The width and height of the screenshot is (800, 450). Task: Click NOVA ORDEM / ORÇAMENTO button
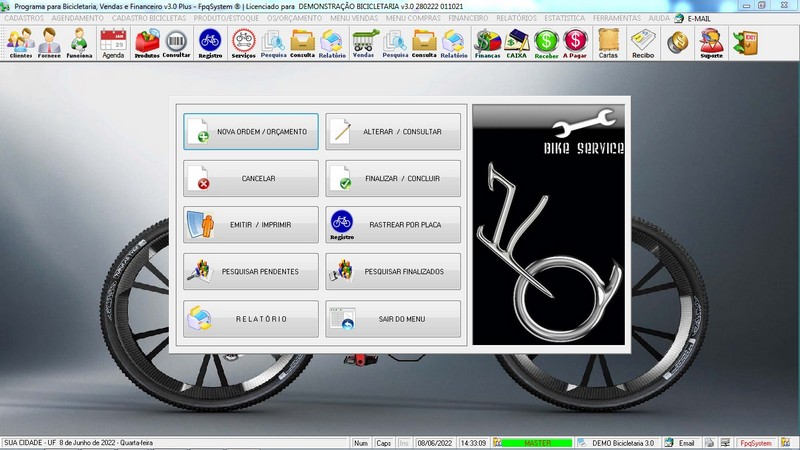pyautogui.click(x=251, y=132)
